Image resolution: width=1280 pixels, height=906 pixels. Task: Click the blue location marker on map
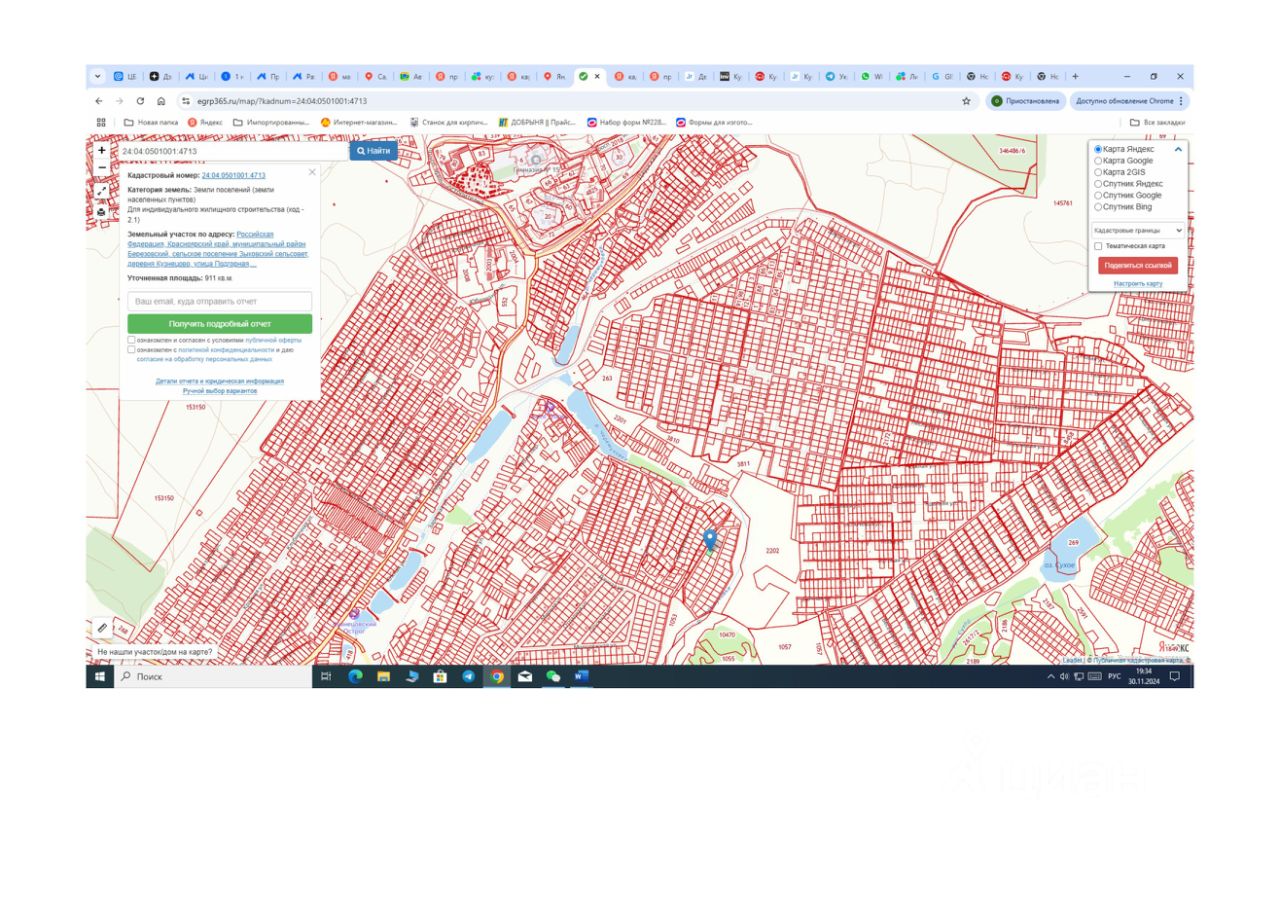(710, 539)
